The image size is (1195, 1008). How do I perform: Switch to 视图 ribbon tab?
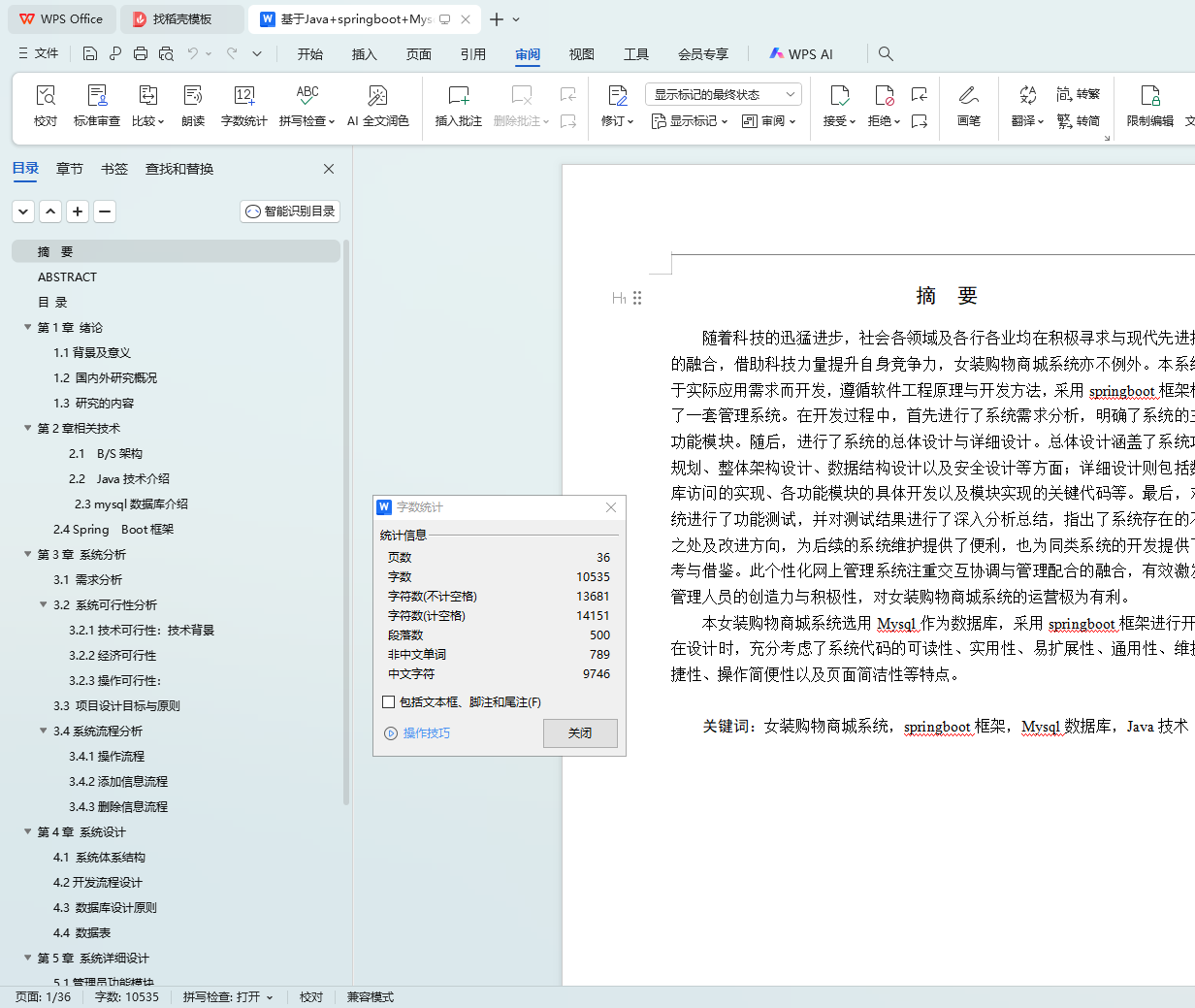point(582,54)
